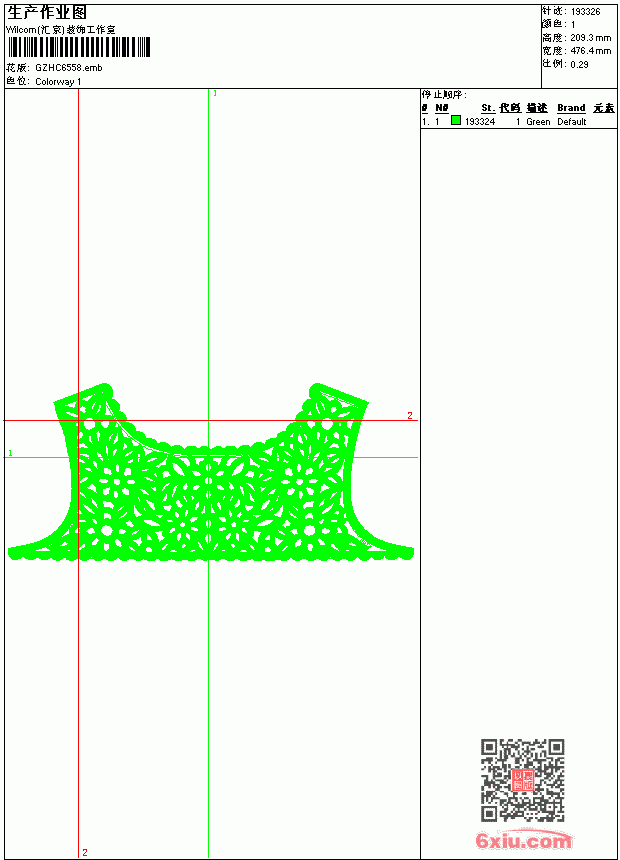Click the width value 476.4 mm
The width and height of the screenshot is (620, 860).
(x=591, y=51)
